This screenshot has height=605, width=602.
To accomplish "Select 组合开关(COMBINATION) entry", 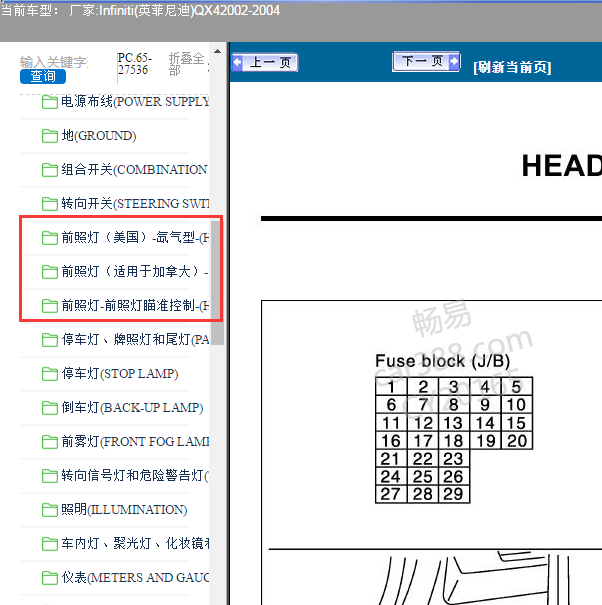I will click(135, 170).
